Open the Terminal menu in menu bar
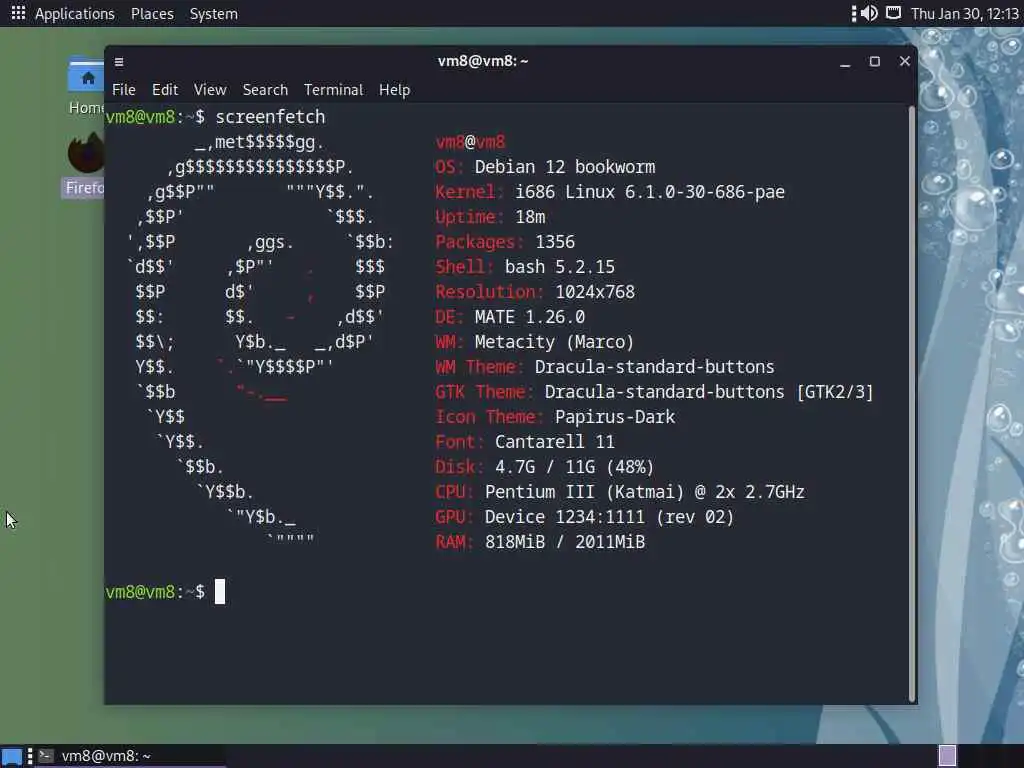 click(x=333, y=89)
